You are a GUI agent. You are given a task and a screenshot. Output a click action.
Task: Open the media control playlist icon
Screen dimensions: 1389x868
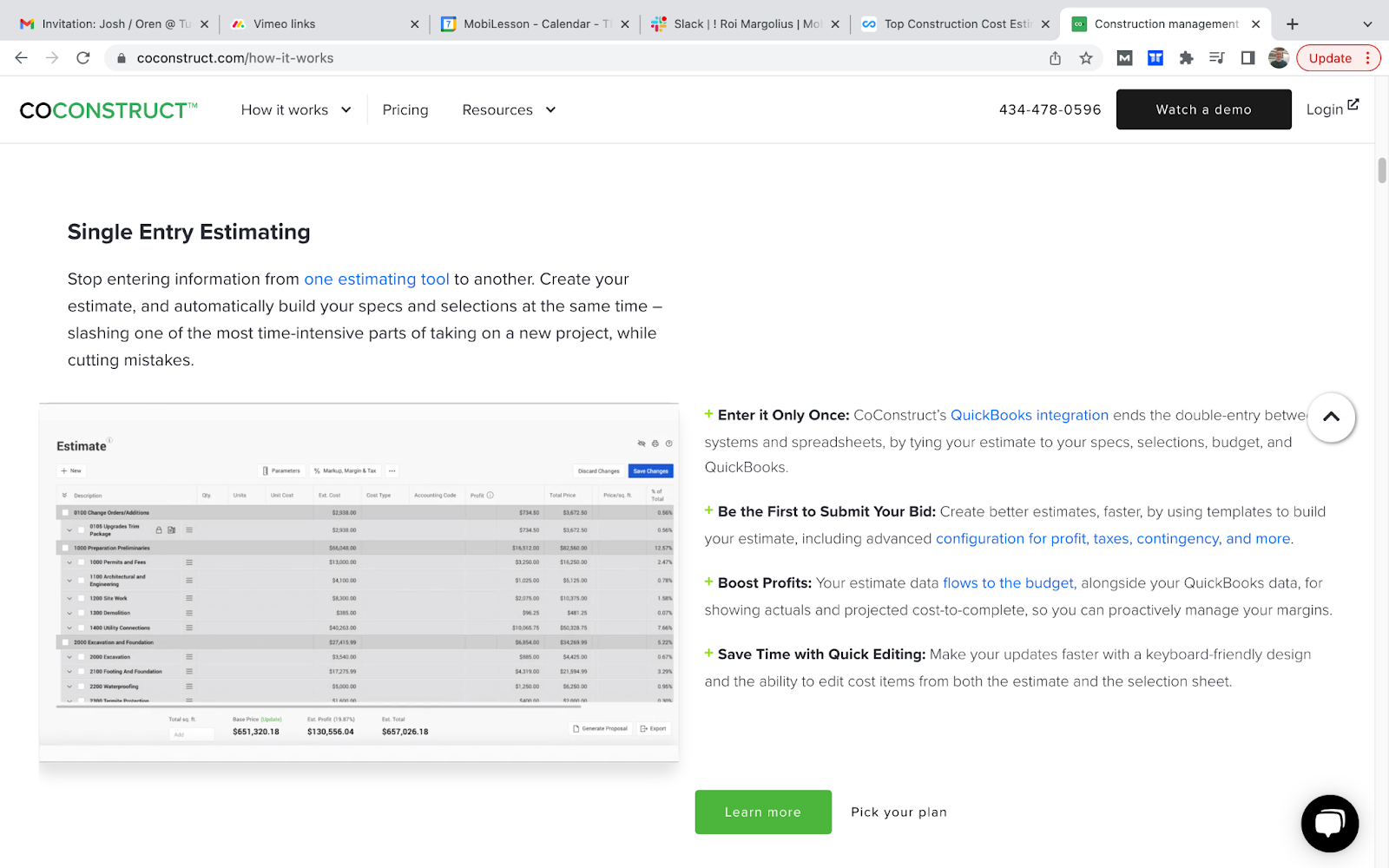[x=1217, y=58]
